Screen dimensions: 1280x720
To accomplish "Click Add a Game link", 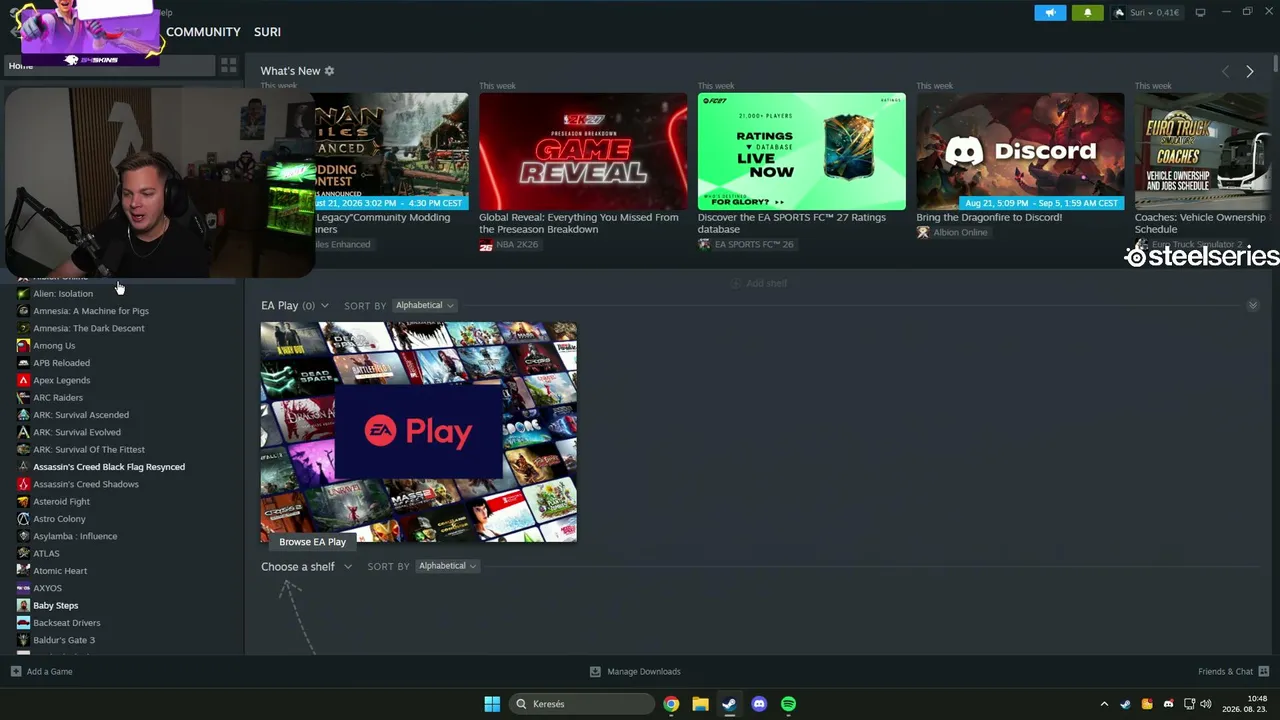I will click(x=50, y=672).
